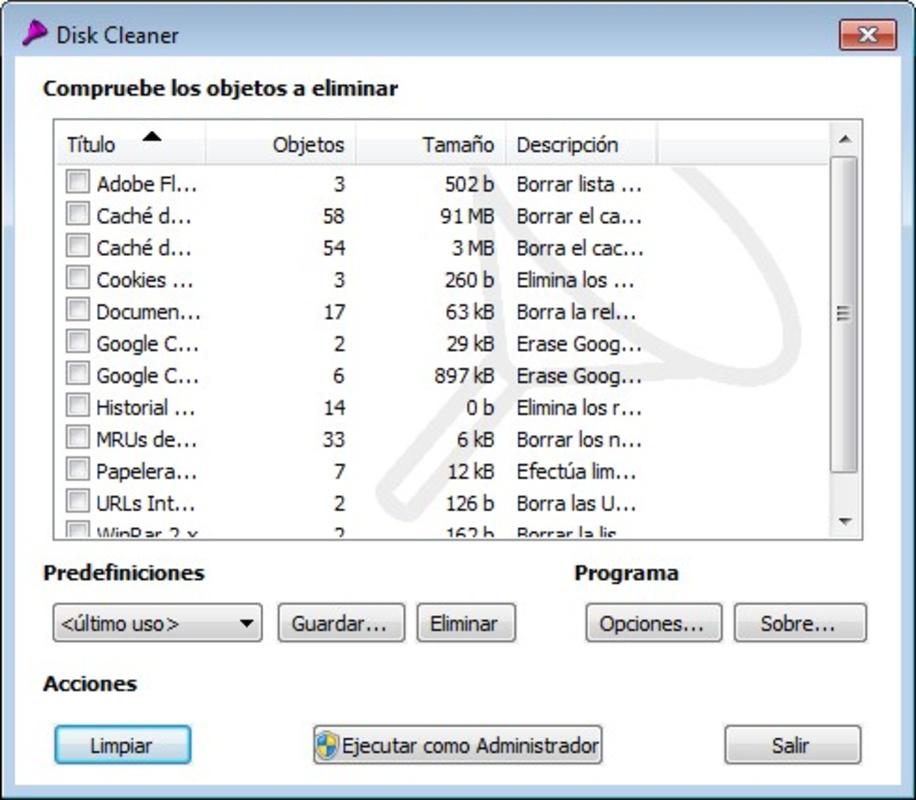Select the Documen… row title

coord(148,311)
